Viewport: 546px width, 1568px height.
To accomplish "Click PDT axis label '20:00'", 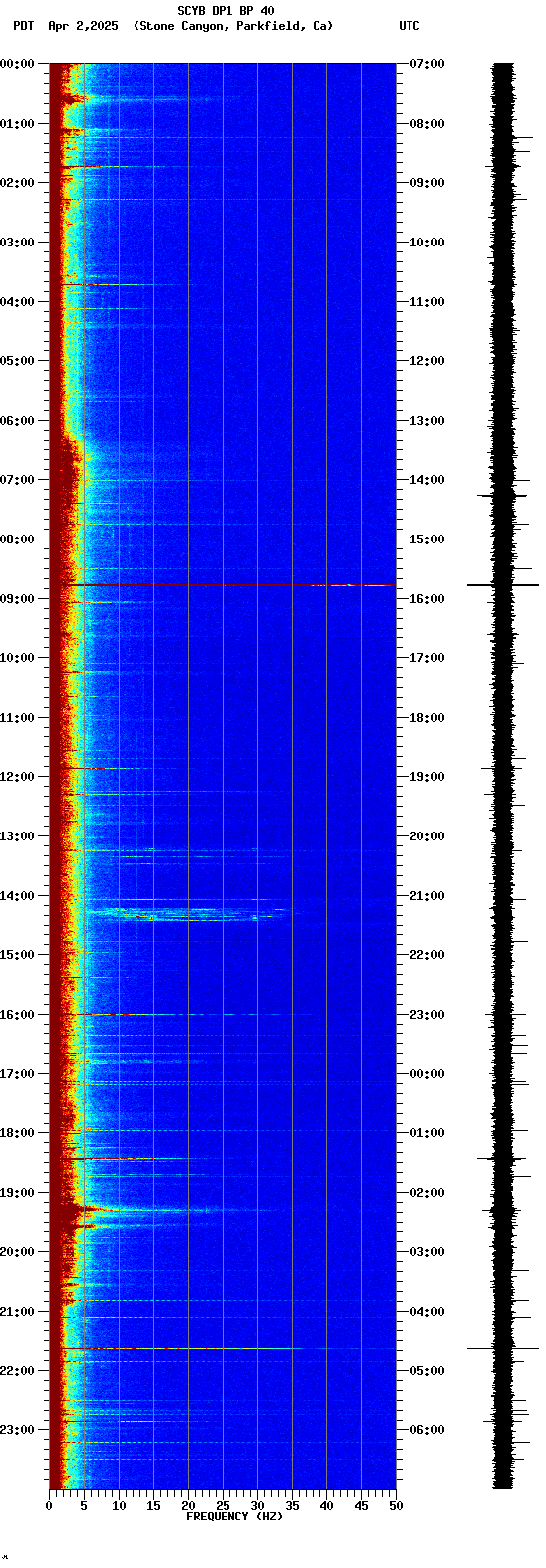I will 17,1252.
